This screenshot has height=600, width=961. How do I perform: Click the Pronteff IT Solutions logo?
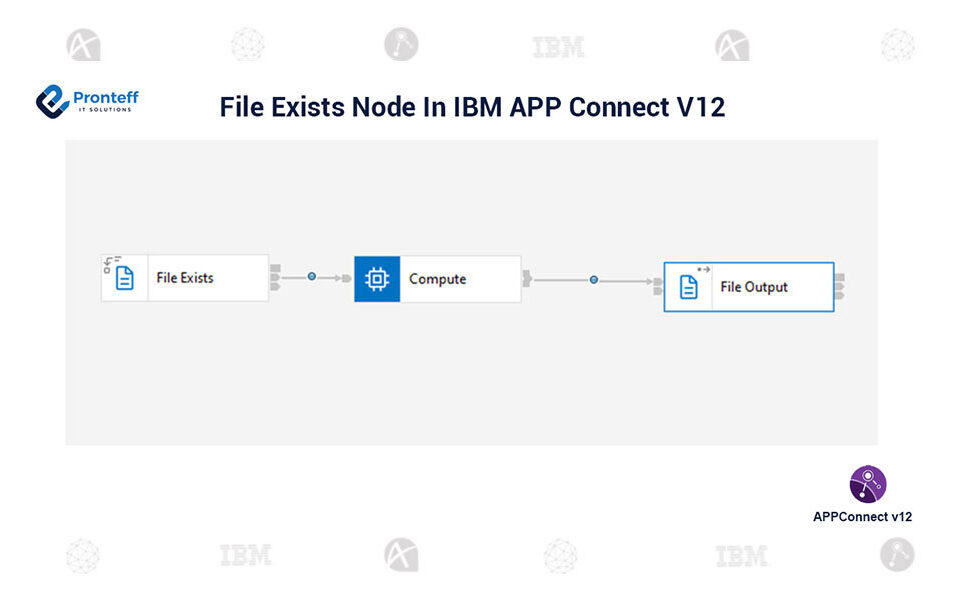[87, 101]
